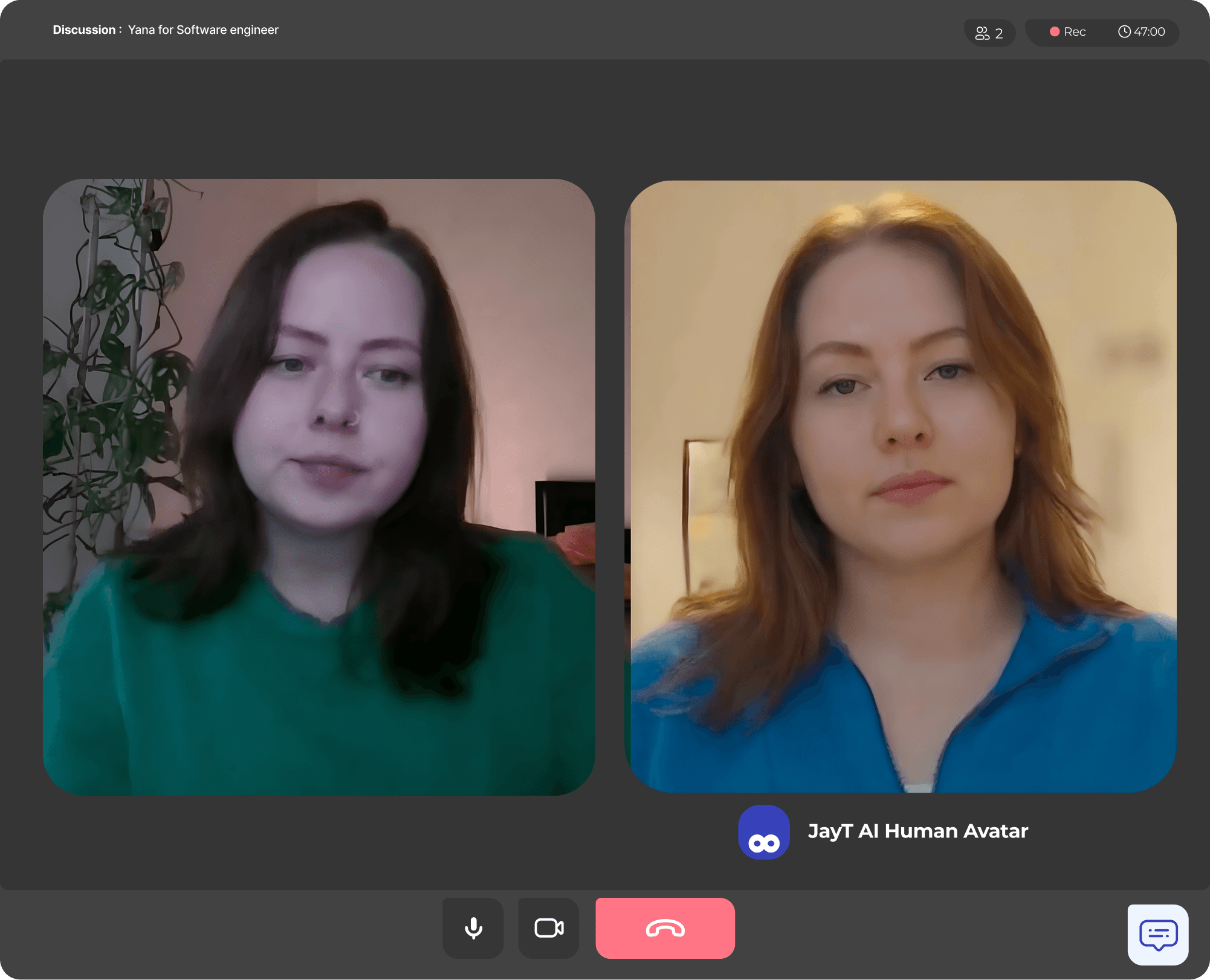Viewport: 1210px width, 980px height.
Task: Click the bold Discussion label
Action: pyautogui.click(x=84, y=30)
